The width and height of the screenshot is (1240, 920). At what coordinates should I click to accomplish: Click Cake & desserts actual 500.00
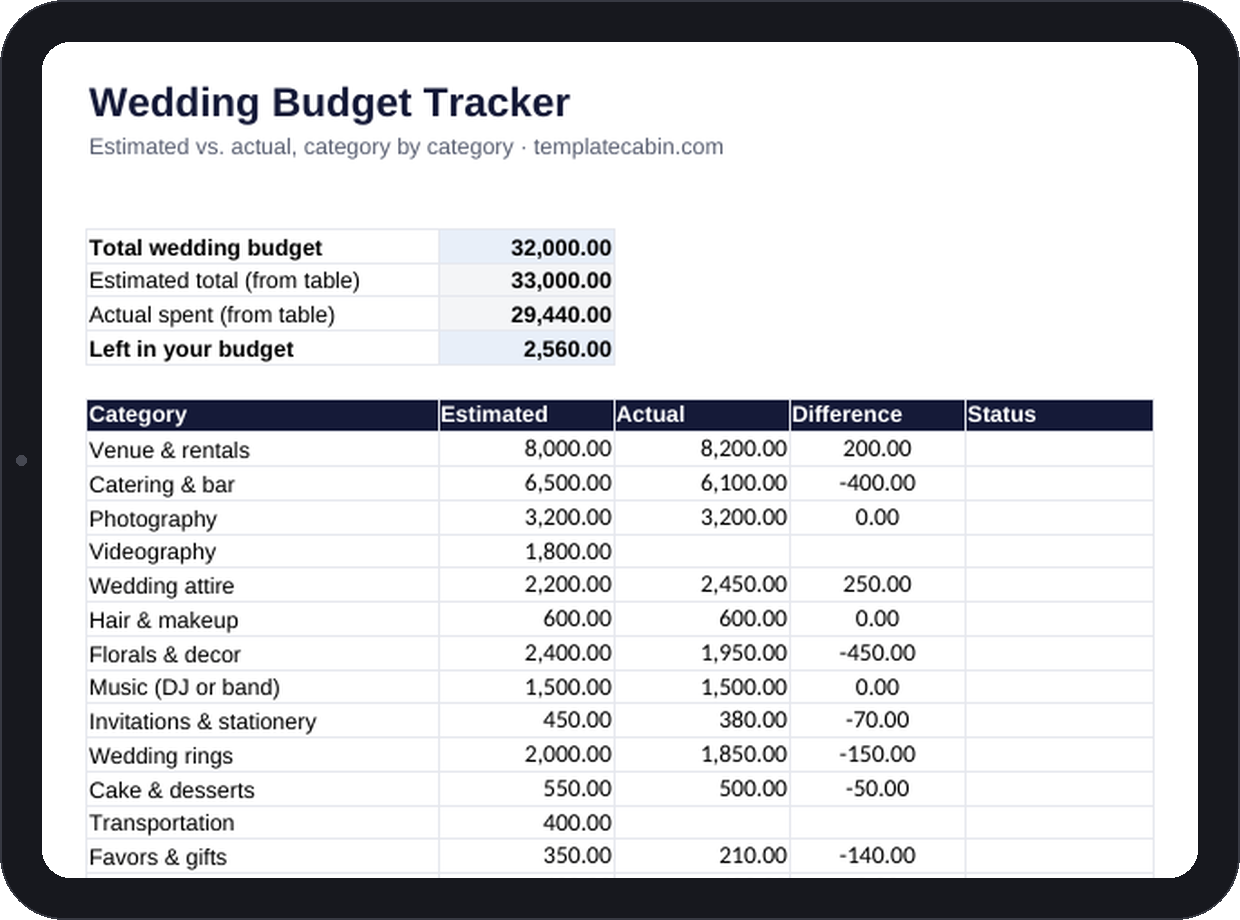pos(702,789)
